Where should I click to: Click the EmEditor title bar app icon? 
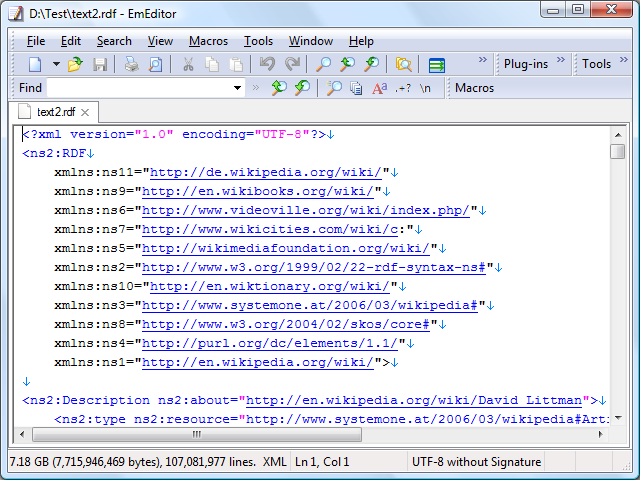(16, 13)
